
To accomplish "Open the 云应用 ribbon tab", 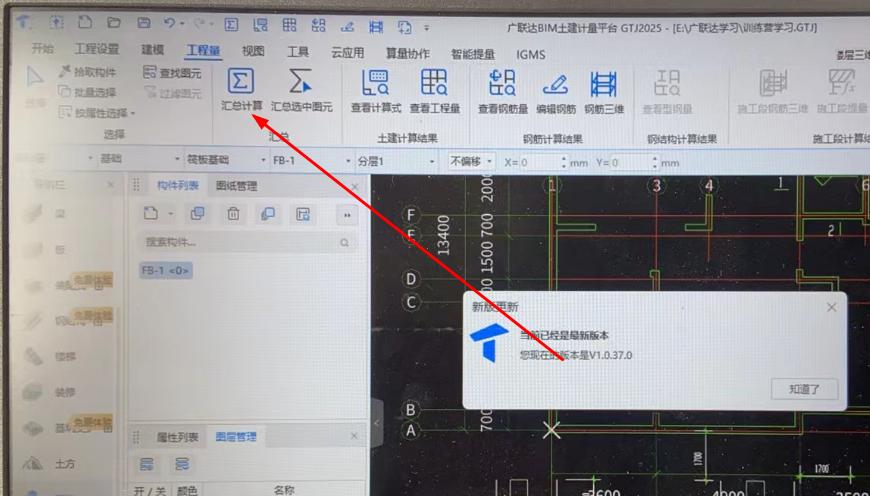I will (347, 53).
